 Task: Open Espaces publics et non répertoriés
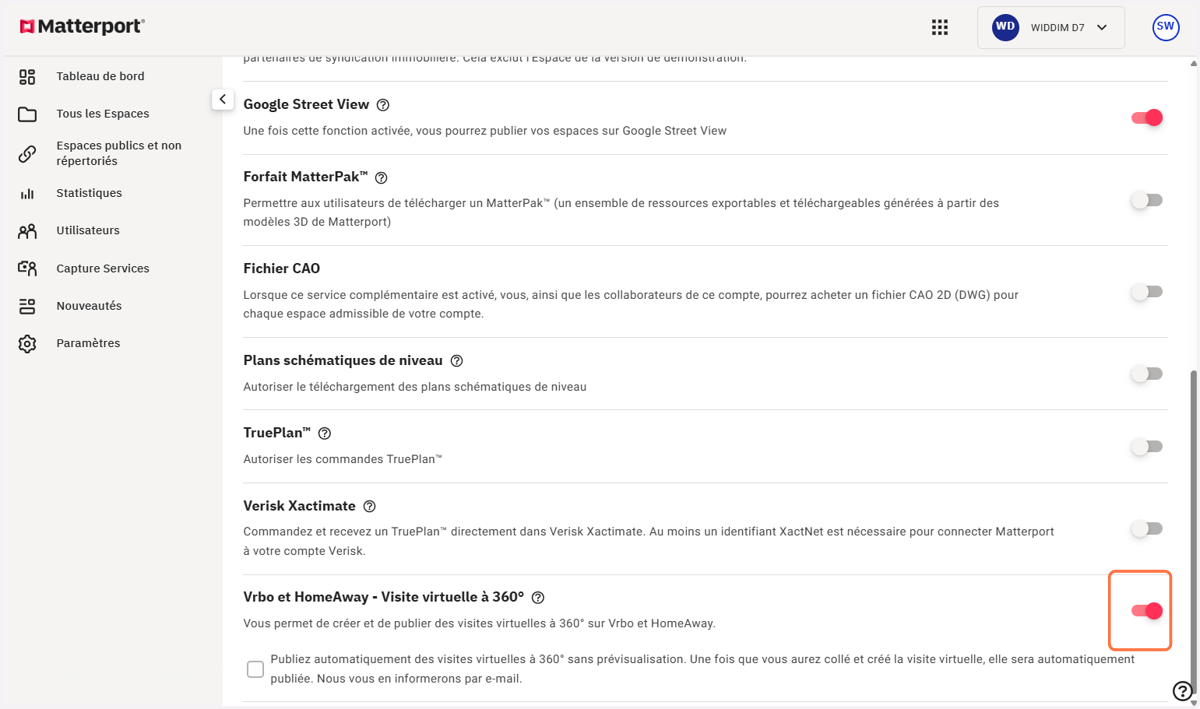(119, 153)
